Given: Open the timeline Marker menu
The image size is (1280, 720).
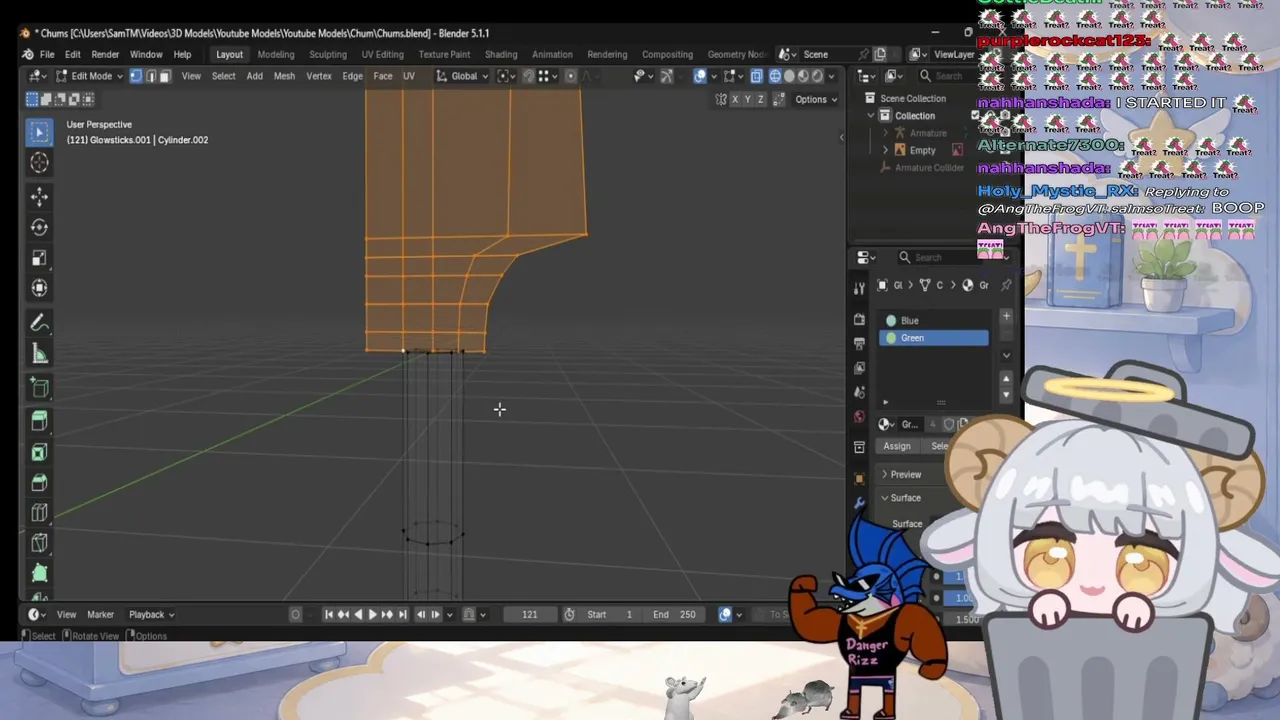Looking at the screenshot, I should (x=100, y=614).
